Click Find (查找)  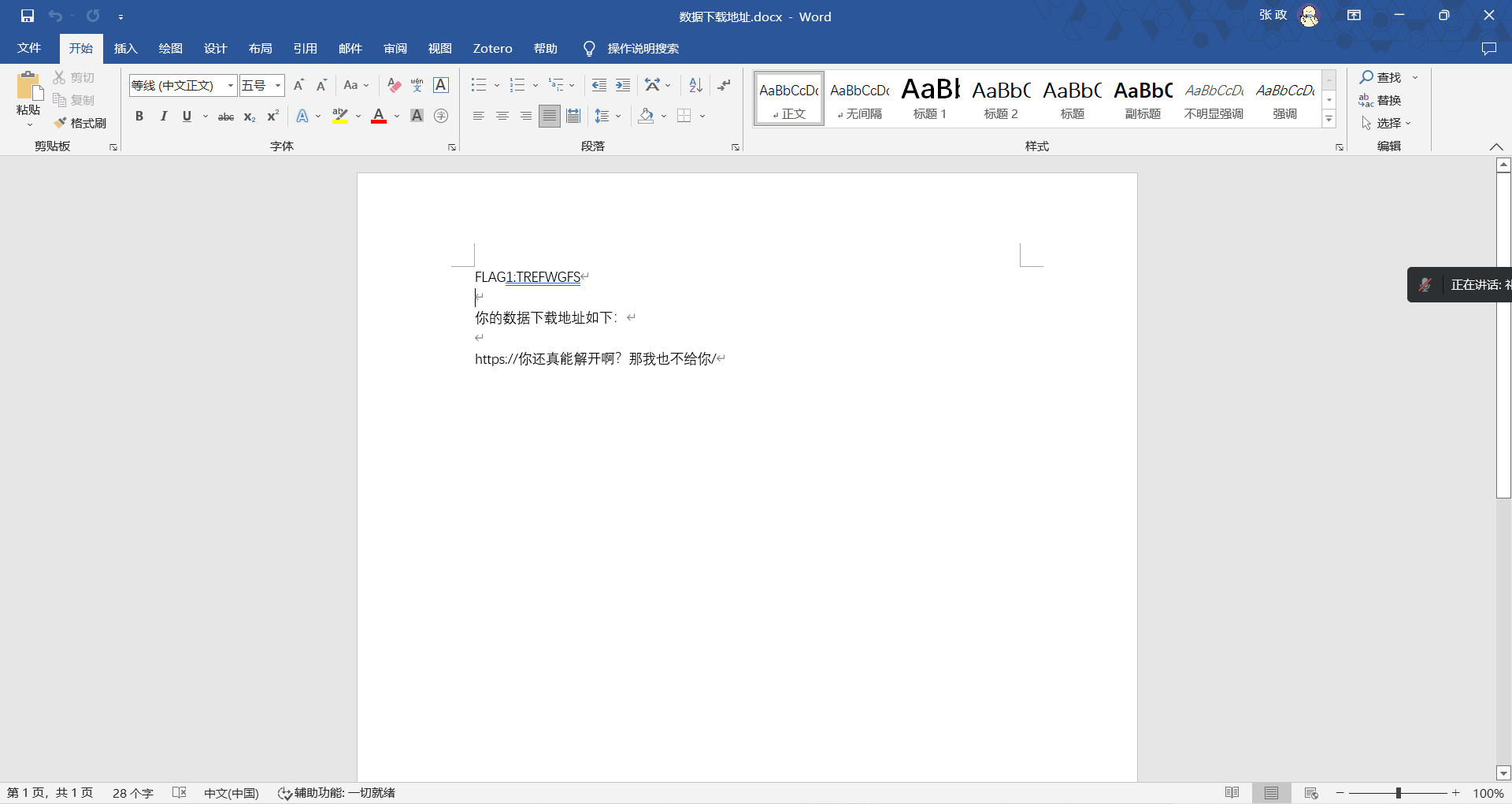pos(1381,77)
